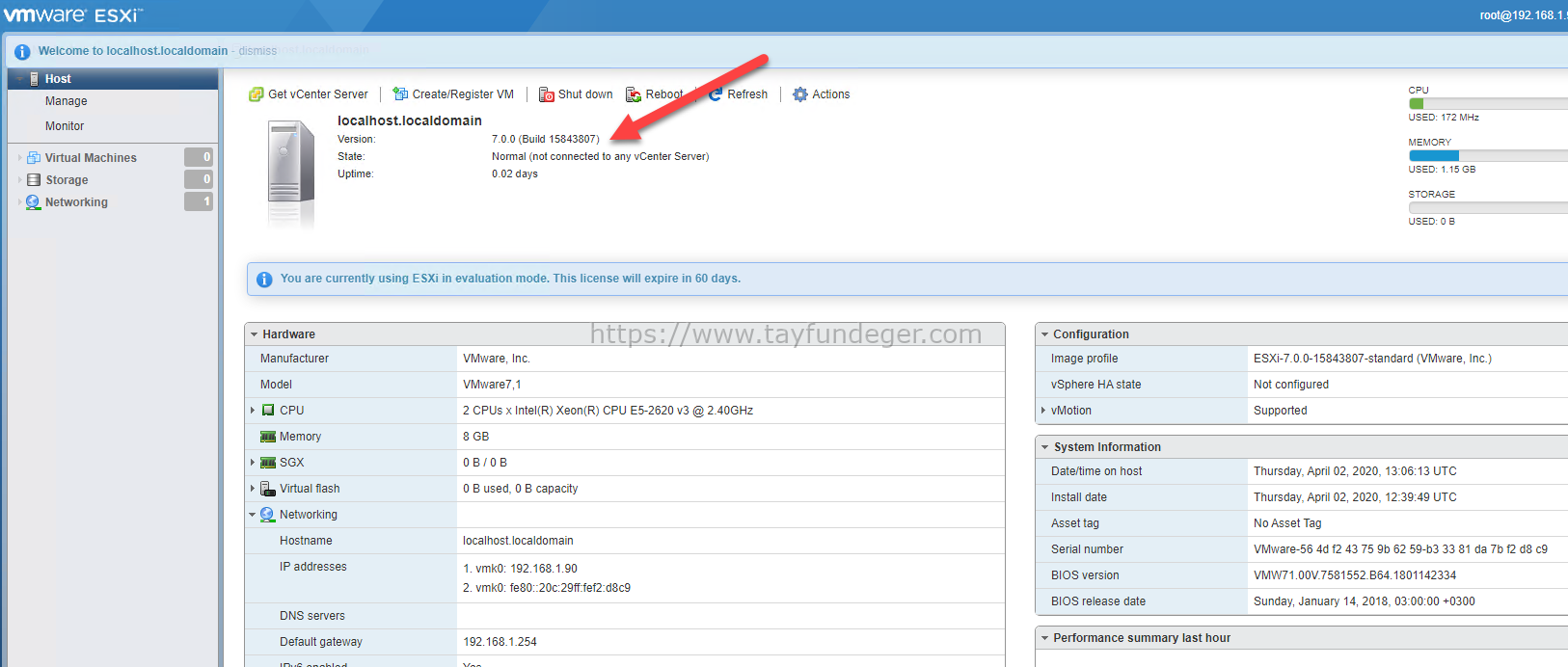Open Networking in navigator

(76, 202)
